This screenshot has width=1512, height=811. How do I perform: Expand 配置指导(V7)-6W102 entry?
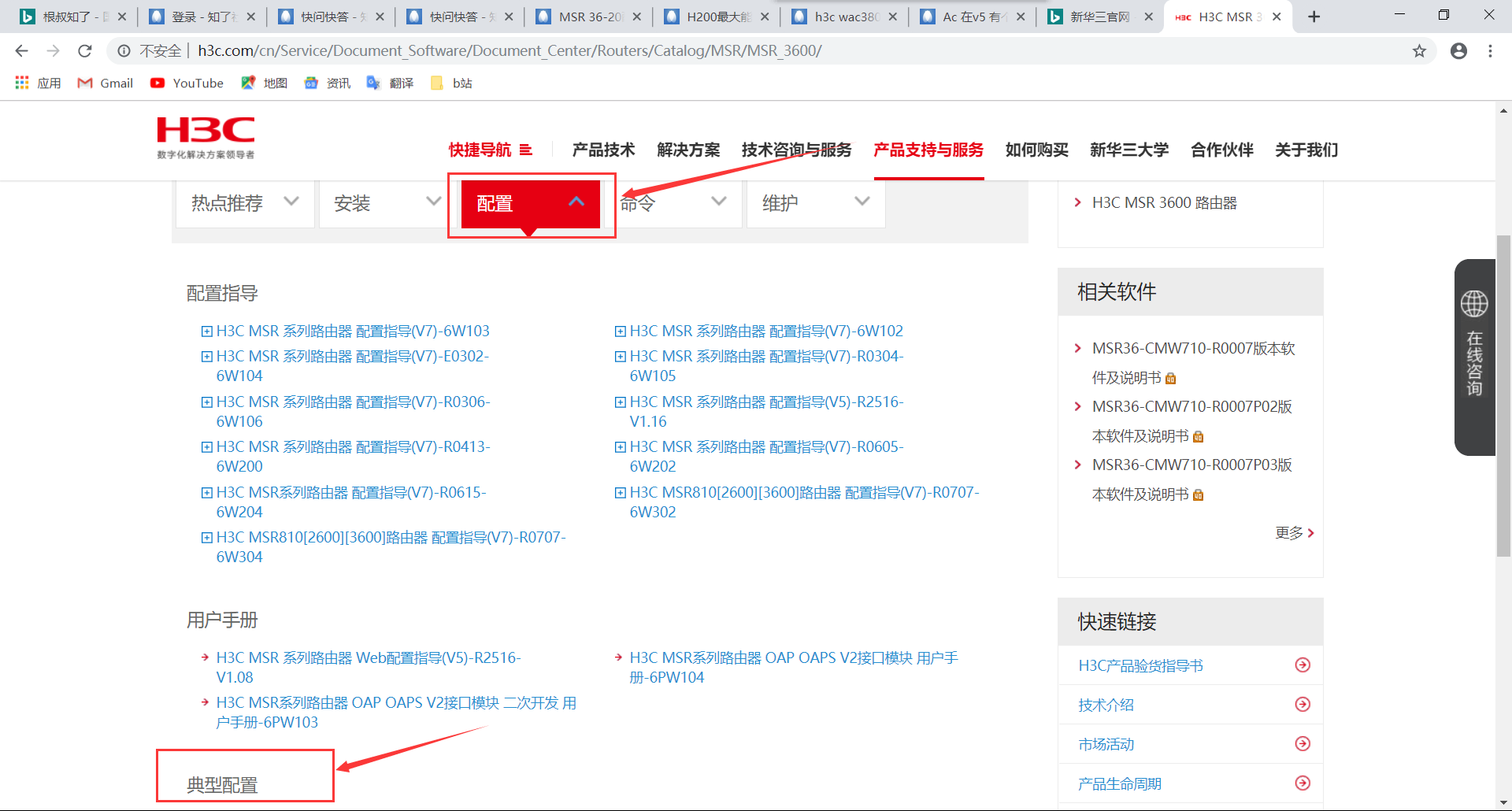click(620, 331)
